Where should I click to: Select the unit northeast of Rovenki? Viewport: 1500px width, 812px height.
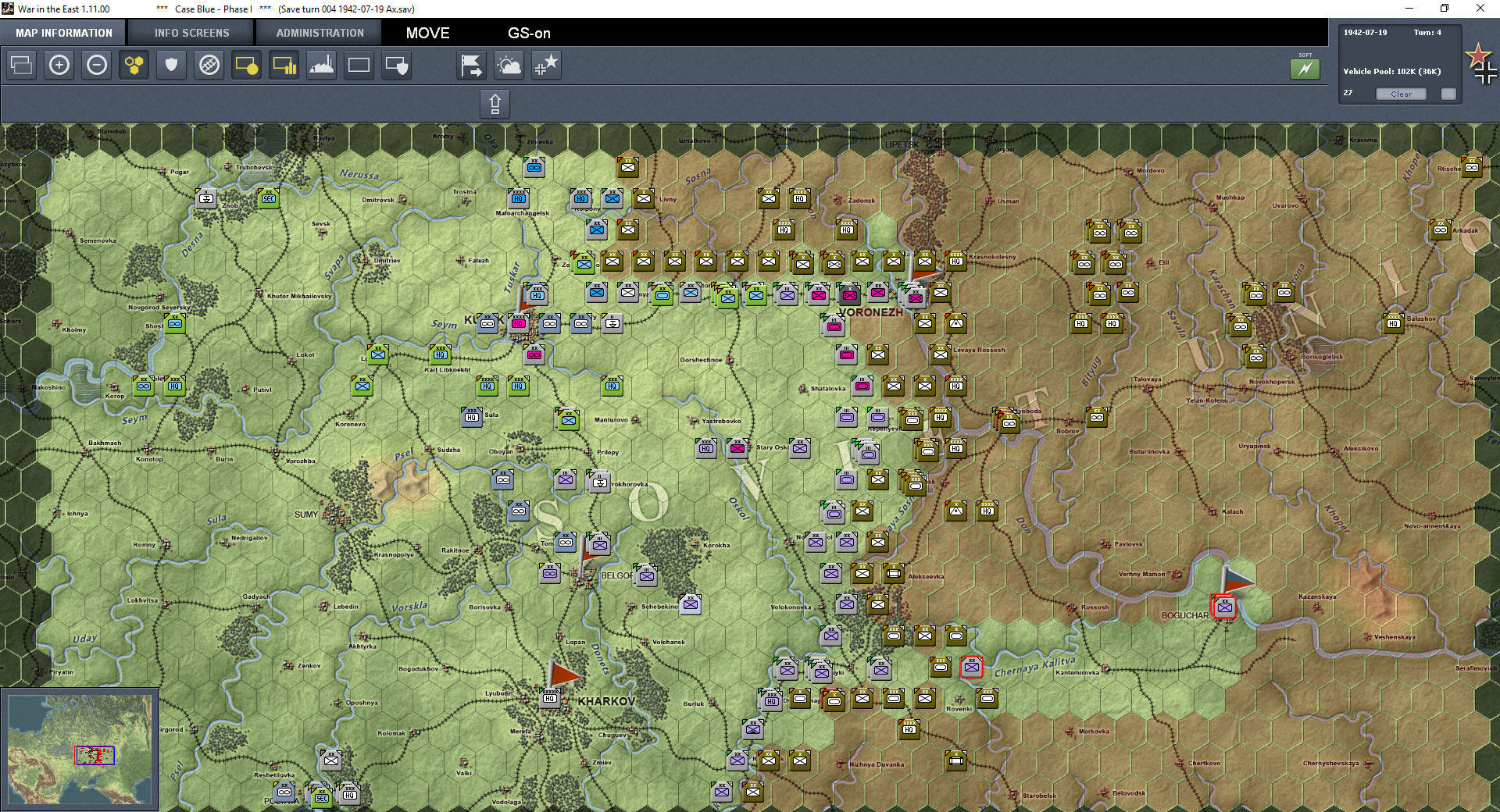pyautogui.click(x=987, y=697)
